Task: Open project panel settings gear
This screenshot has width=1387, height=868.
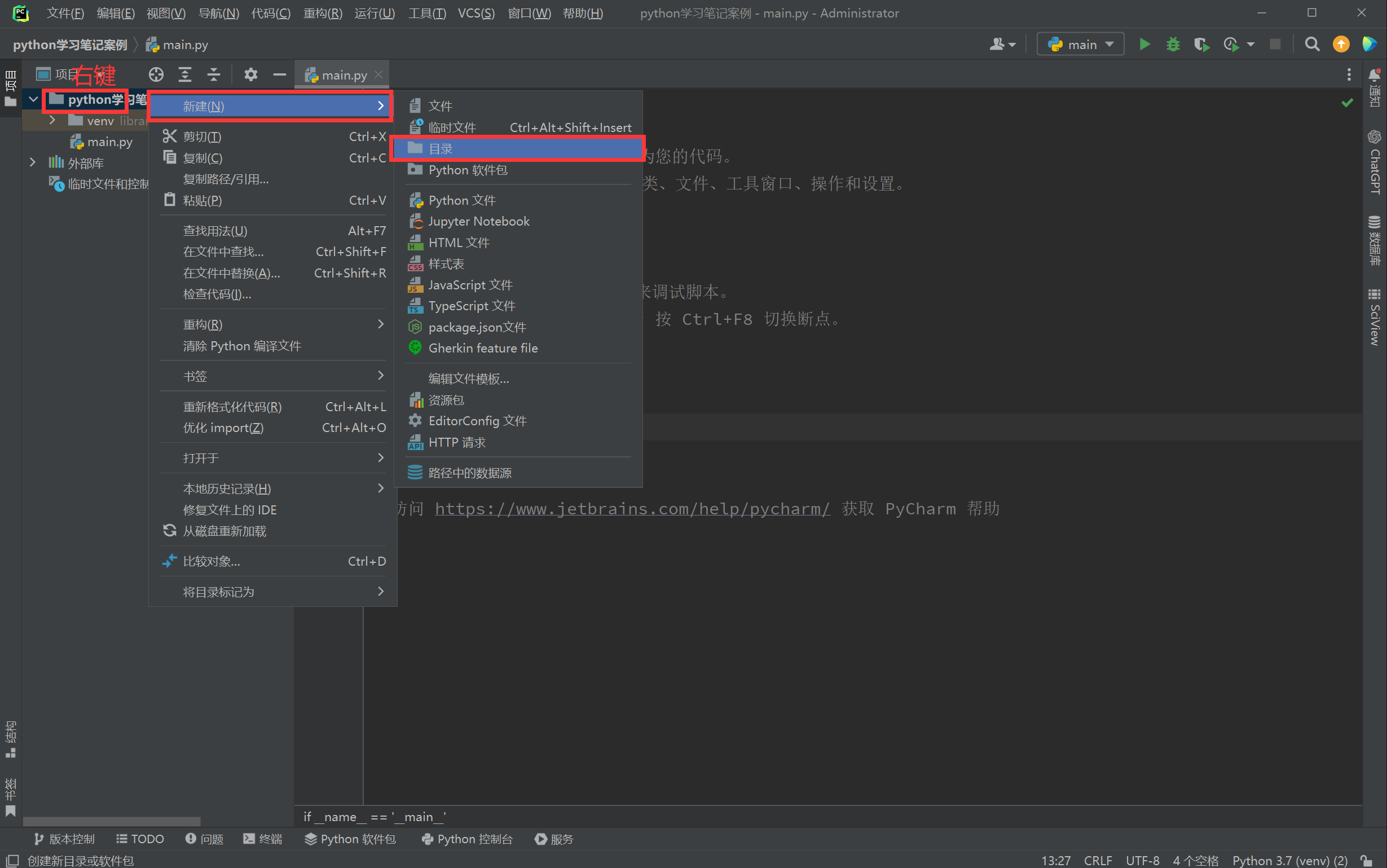Action: 251,74
